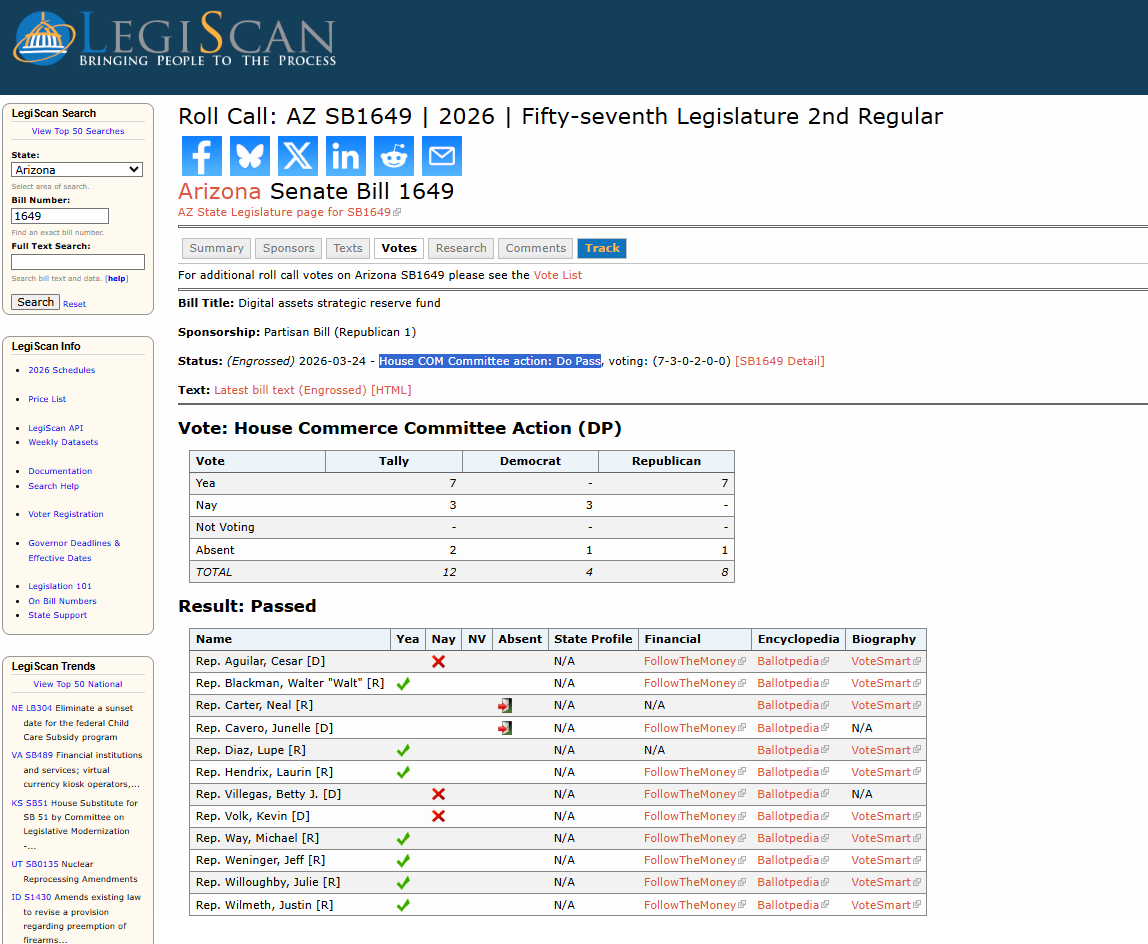
Task: Open AZ State Legislature page for SB1649
Action: pos(289,212)
